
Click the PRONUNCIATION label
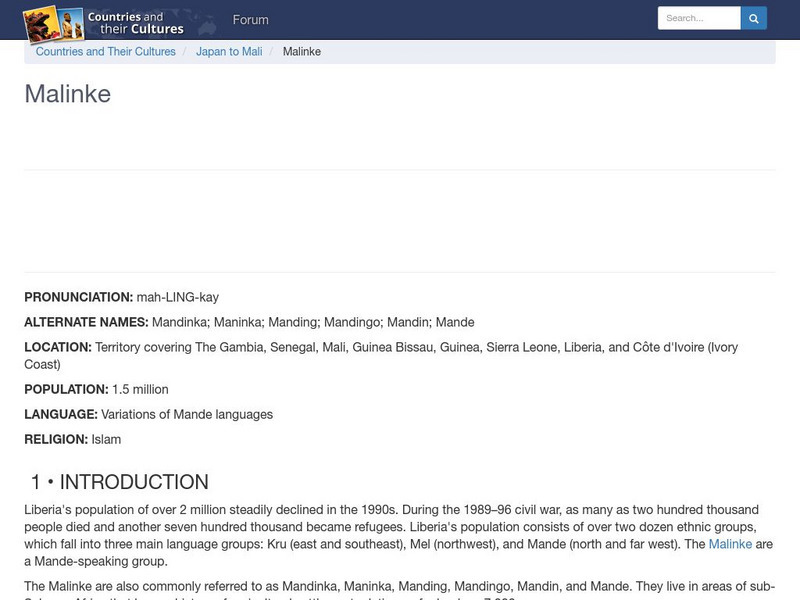[x=79, y=297]
